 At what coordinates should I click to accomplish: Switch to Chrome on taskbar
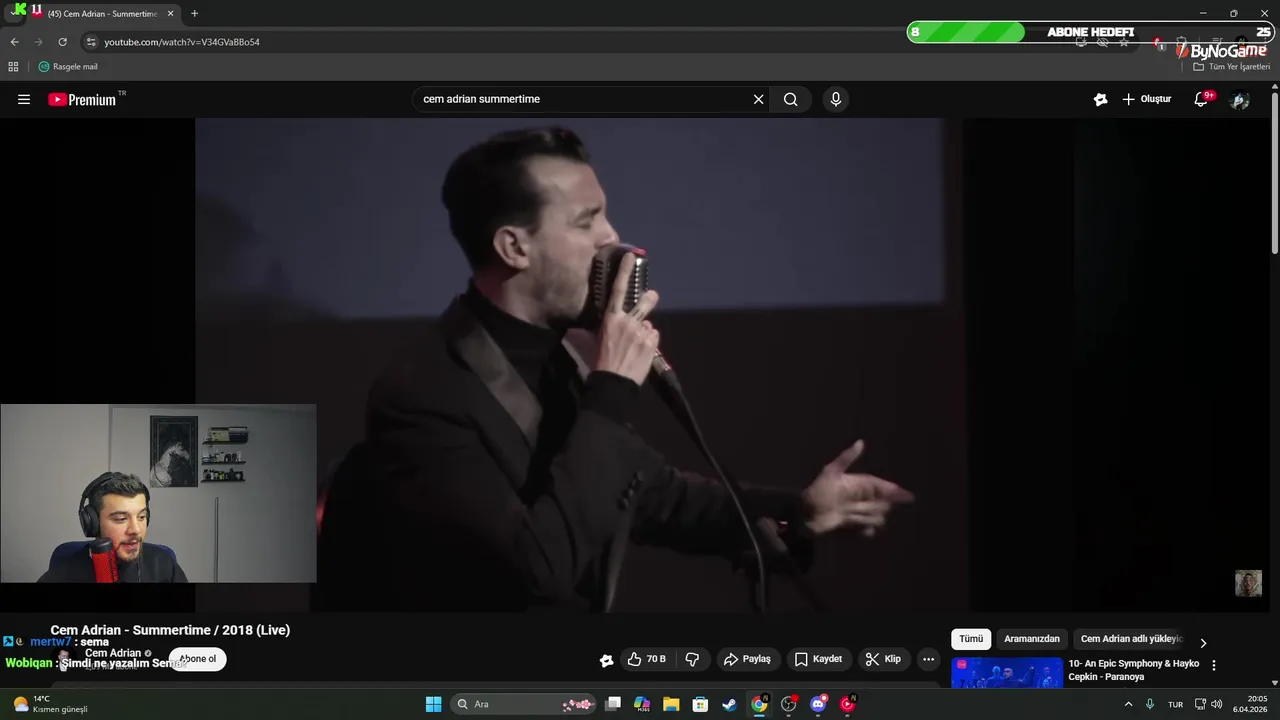(759, 704)
